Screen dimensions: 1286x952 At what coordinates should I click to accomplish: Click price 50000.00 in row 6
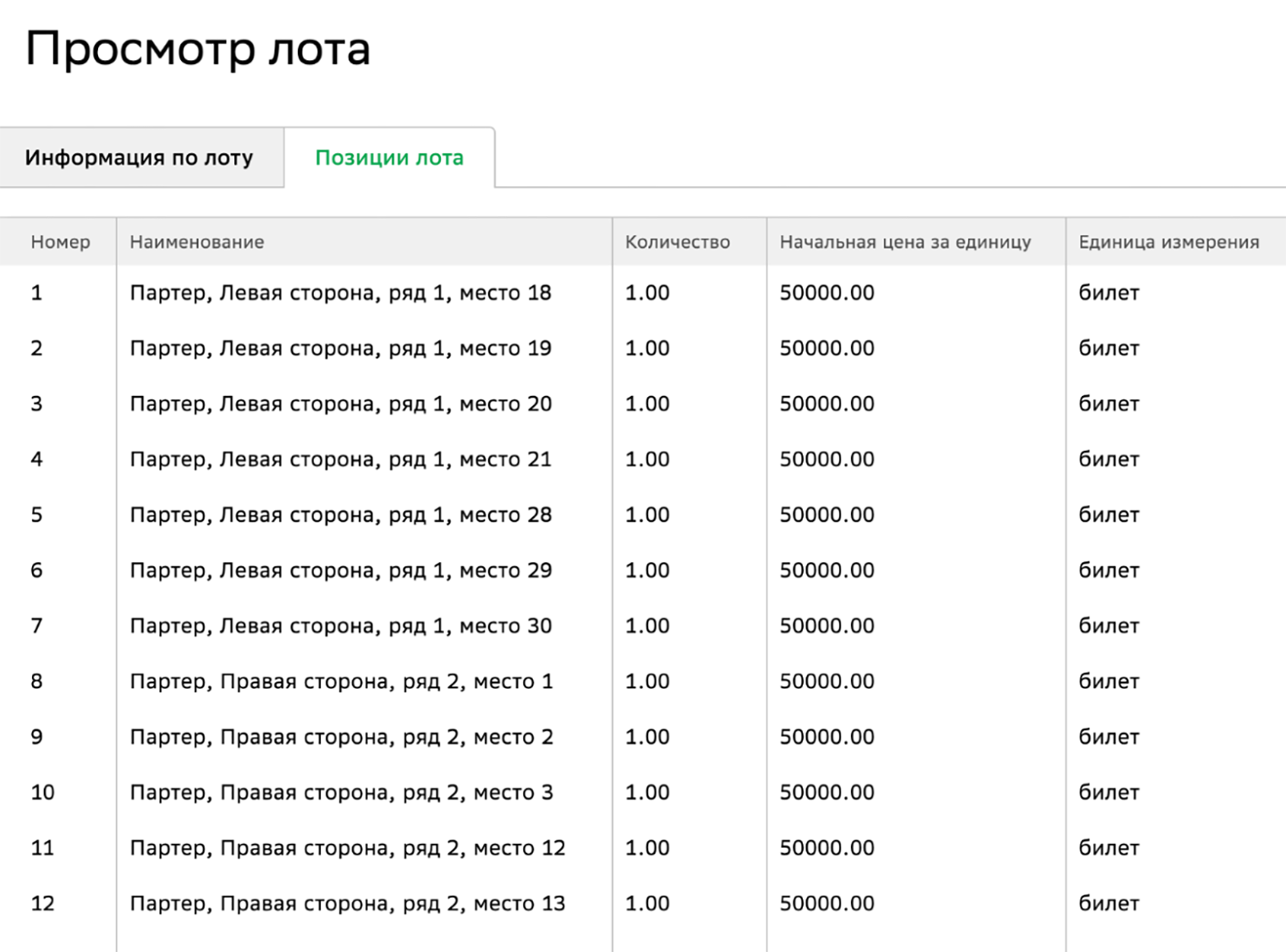827,570
